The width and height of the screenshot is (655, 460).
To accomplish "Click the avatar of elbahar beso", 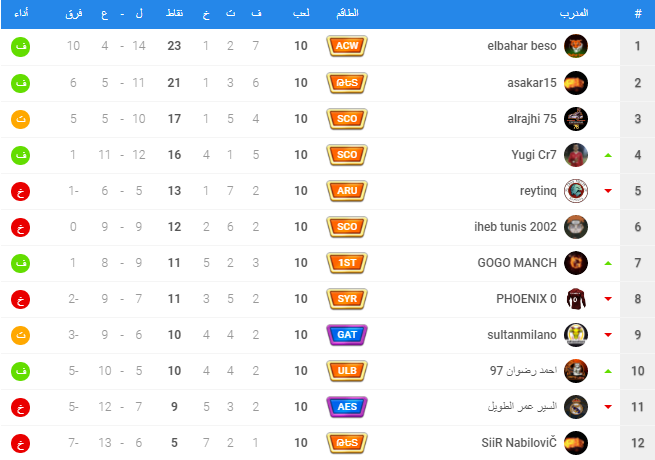I will tap(576, 46).
